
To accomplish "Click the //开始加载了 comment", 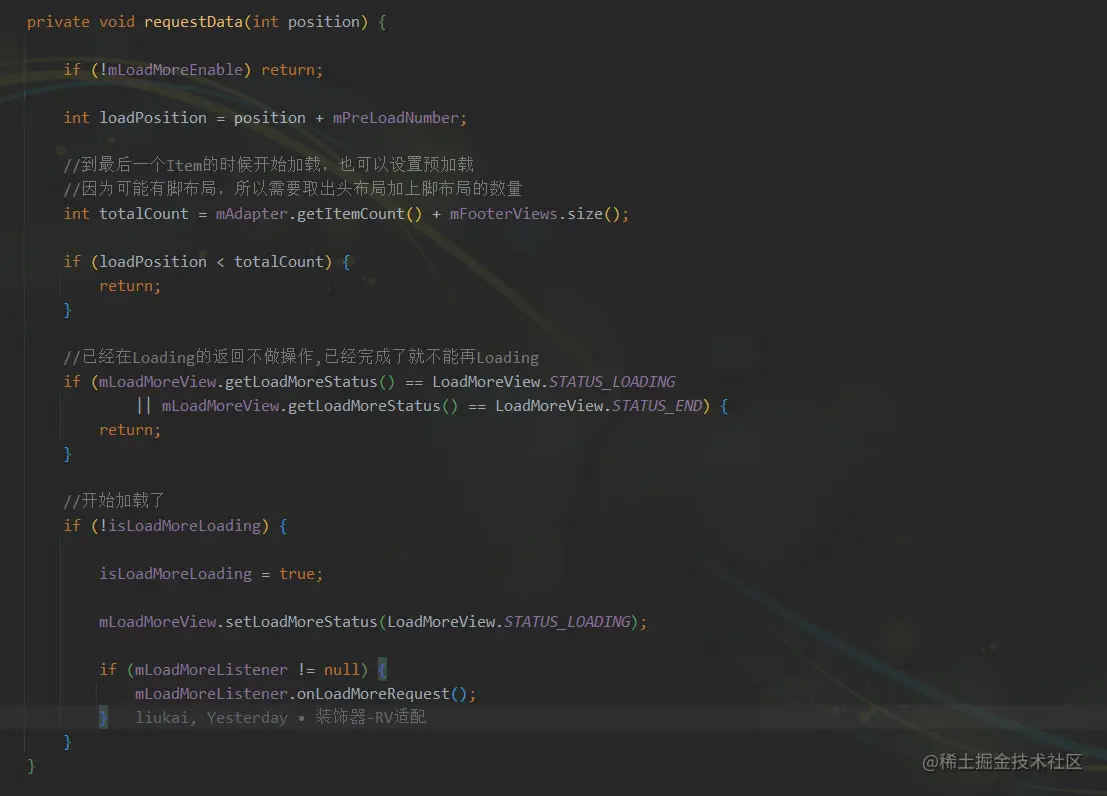I will pyautogui.click(x=114, y=501).
